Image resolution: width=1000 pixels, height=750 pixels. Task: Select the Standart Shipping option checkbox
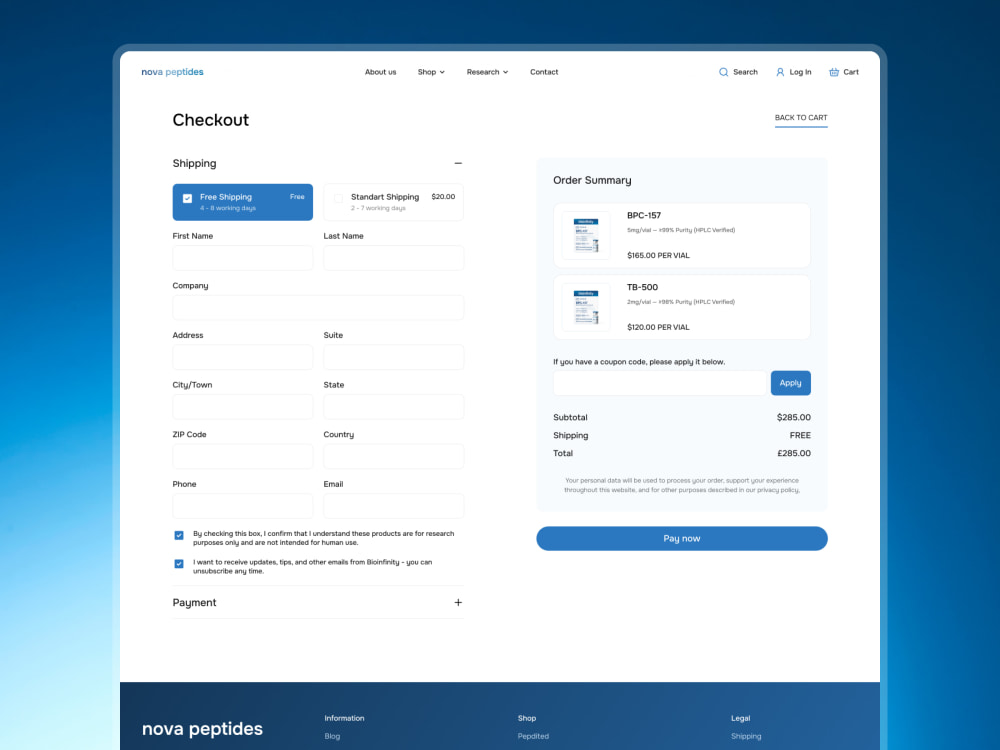click(339, 198)
